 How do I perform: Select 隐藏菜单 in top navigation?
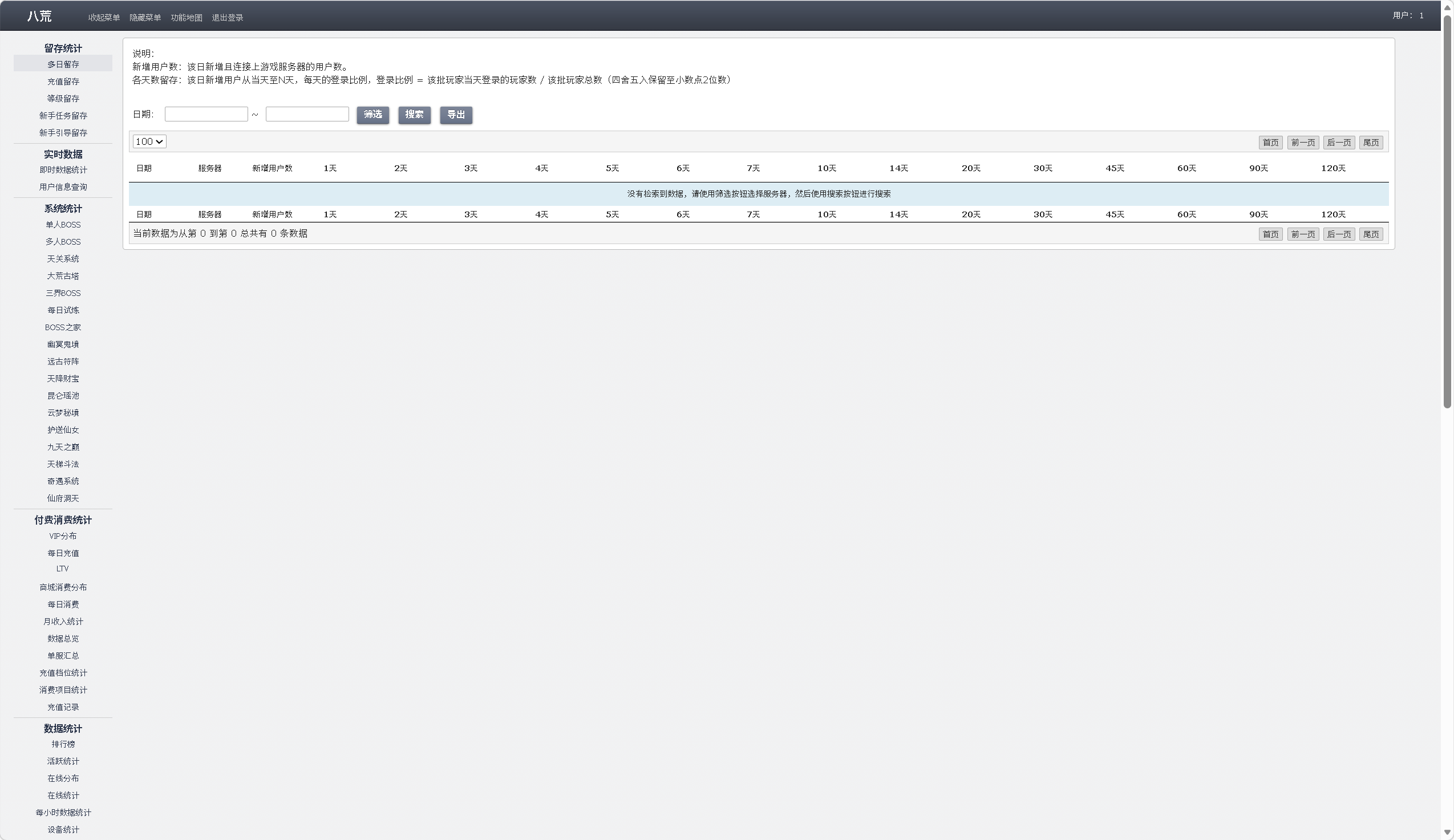[x=145, y=18]
